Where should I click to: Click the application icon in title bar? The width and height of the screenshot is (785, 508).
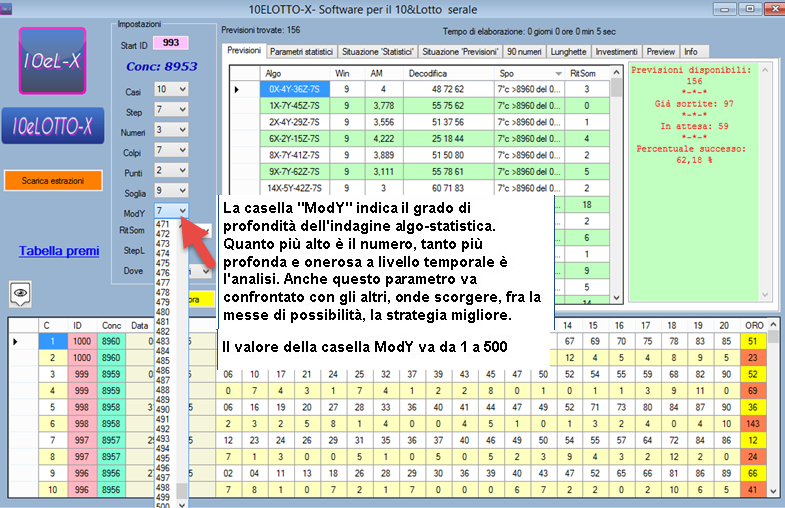point(6,9)
